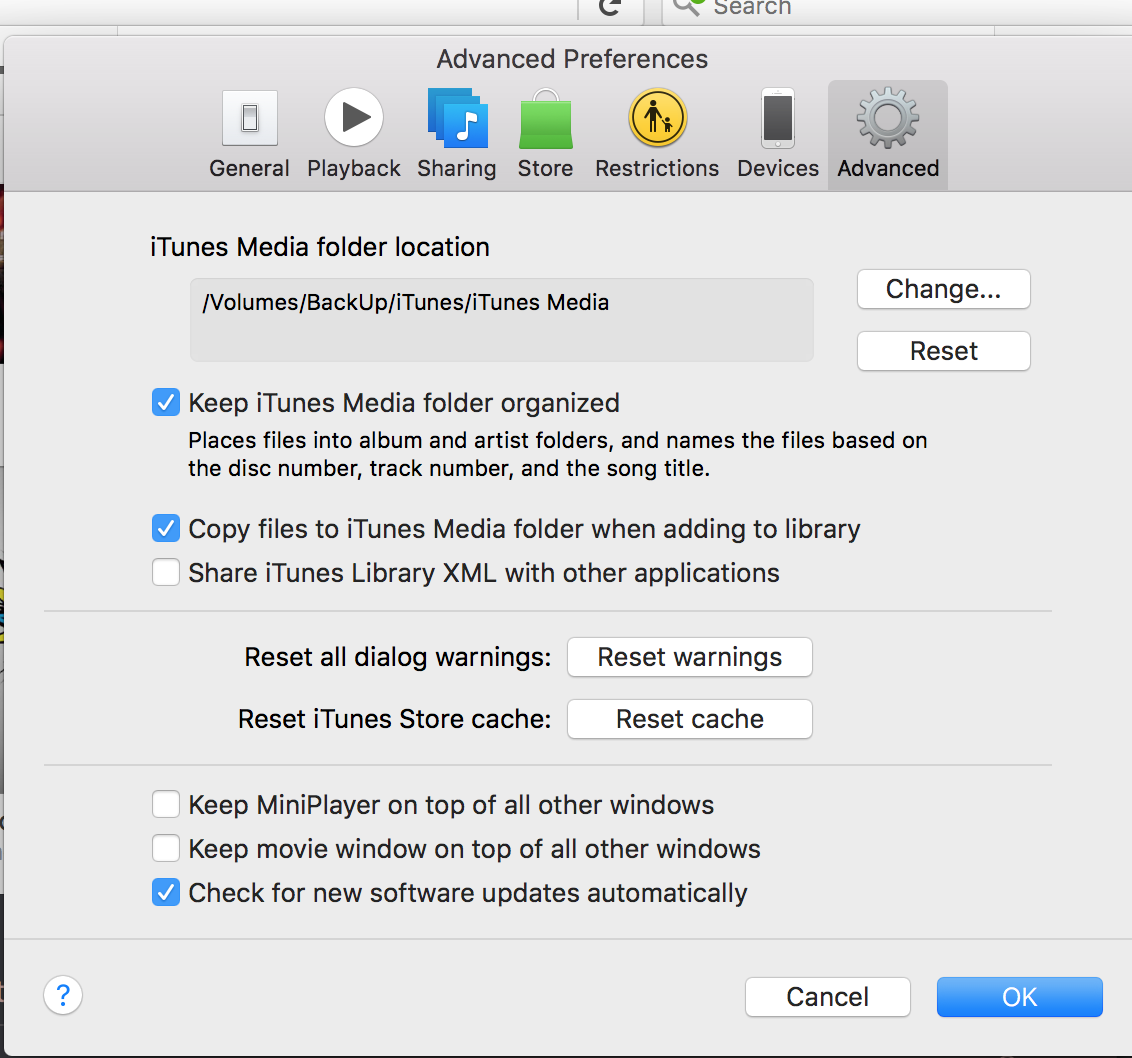Click the Store tab label
This screenshot has height=1058, width=1132.
pyautogui.click(x=546, y=168)
